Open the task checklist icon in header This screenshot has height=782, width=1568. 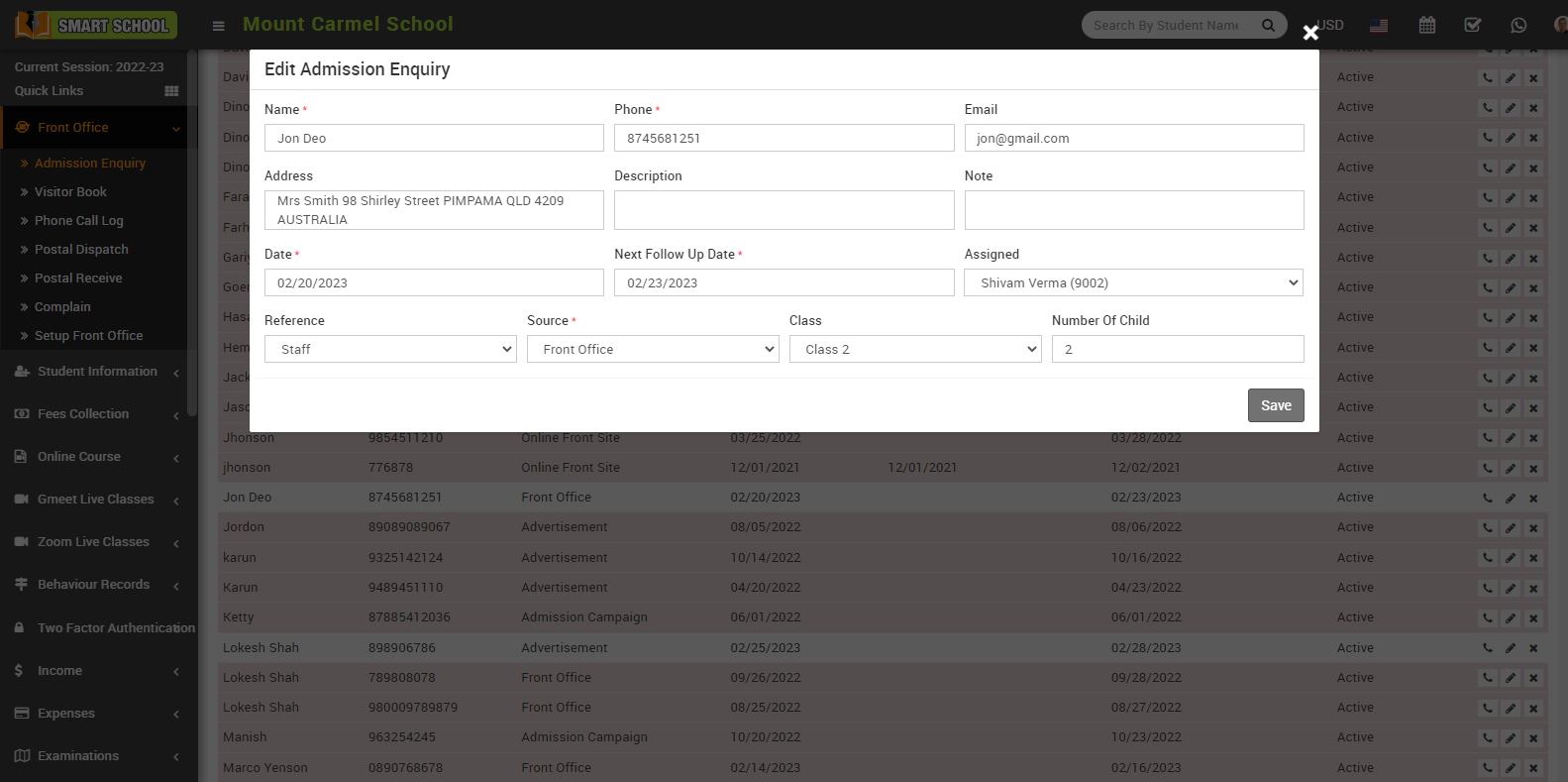pos(1473,26)
